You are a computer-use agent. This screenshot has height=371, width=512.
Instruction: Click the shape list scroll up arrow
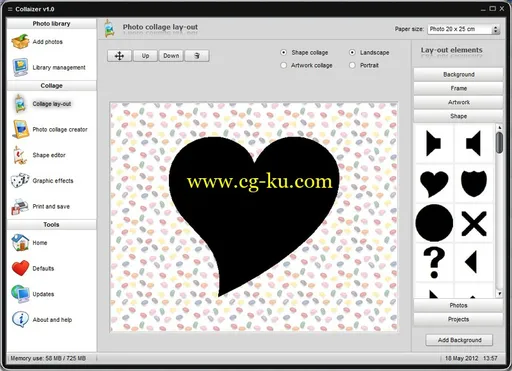point(499,127)
